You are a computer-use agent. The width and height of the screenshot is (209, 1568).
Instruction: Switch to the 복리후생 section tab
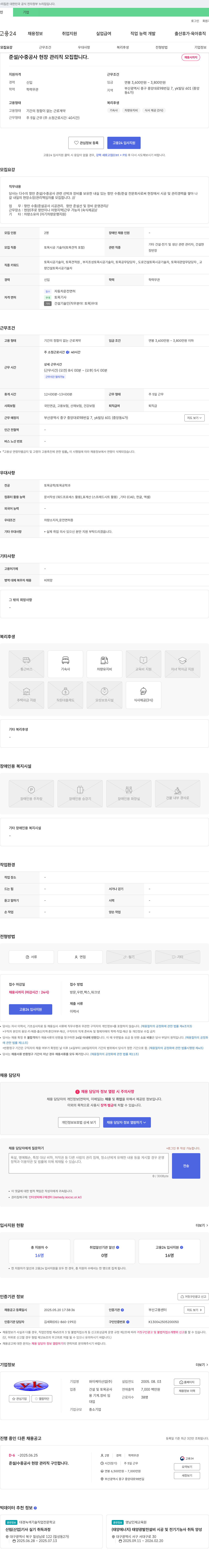[x=123, y=48]
